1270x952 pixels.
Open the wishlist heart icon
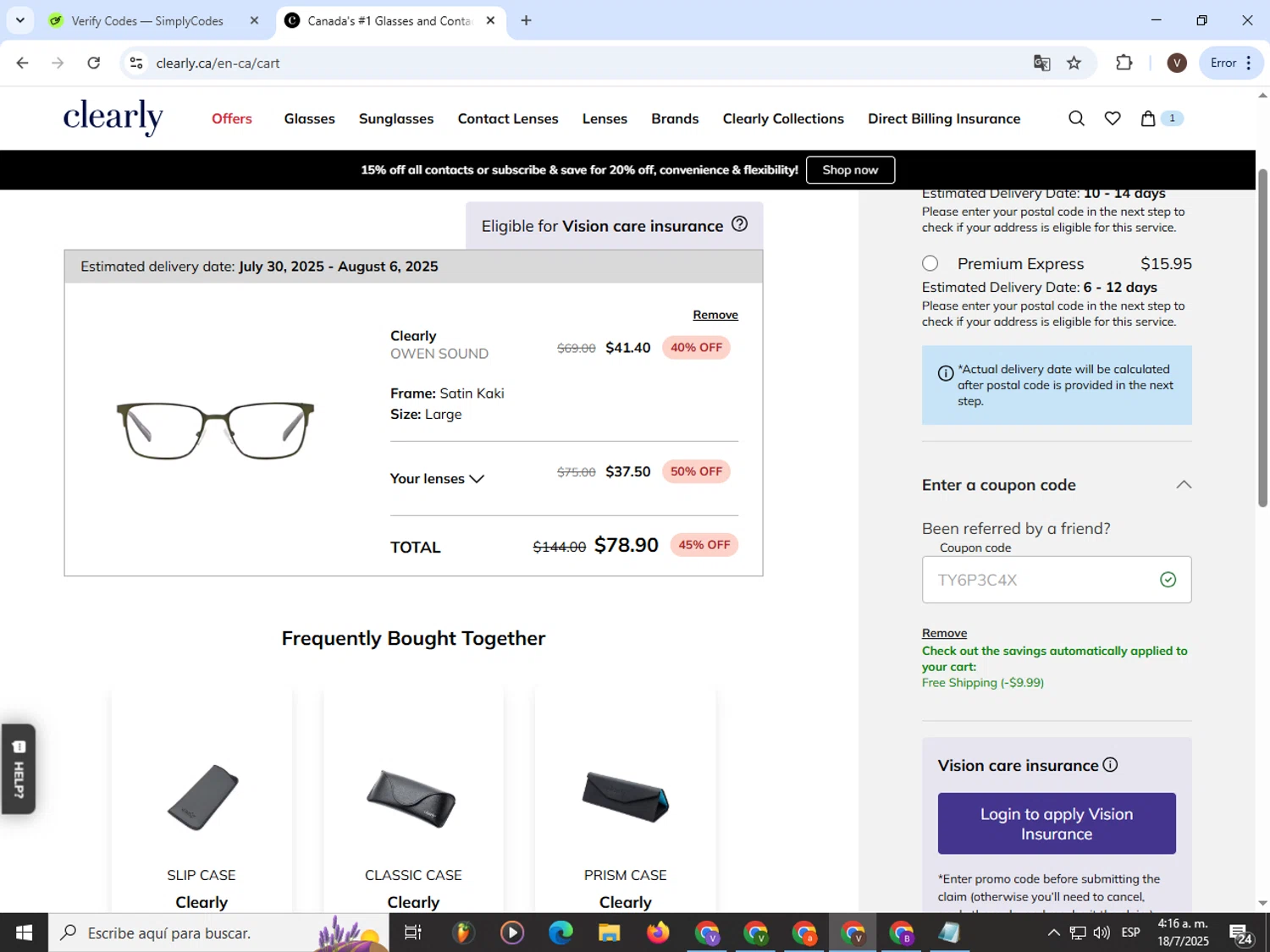[x=1113, y=118]
